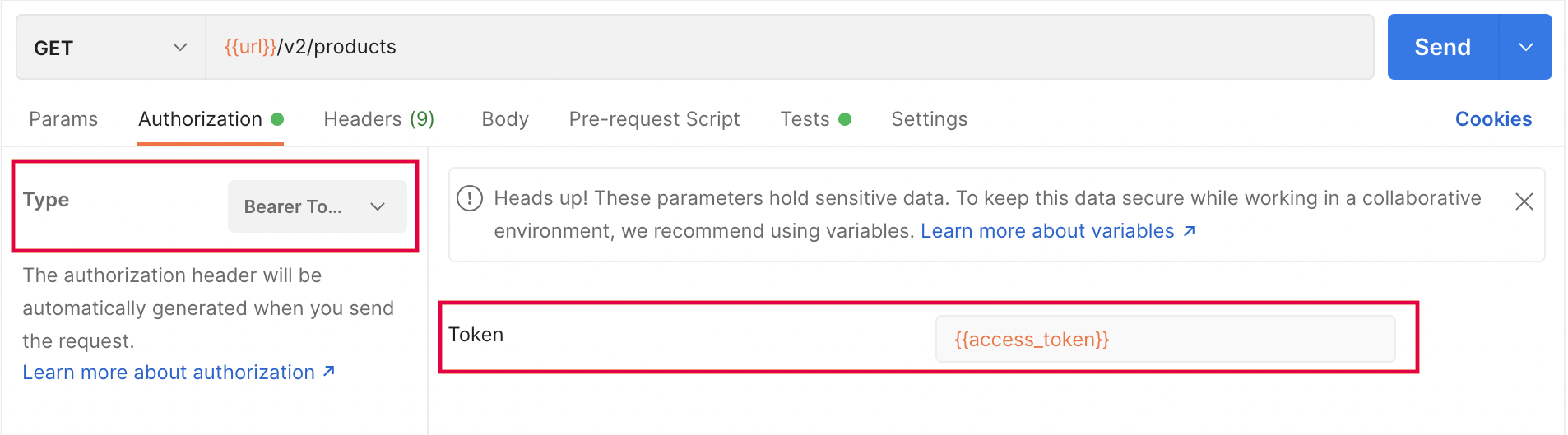
Task: Follow the Learn more about variables link
Action: pos(1047,231)
